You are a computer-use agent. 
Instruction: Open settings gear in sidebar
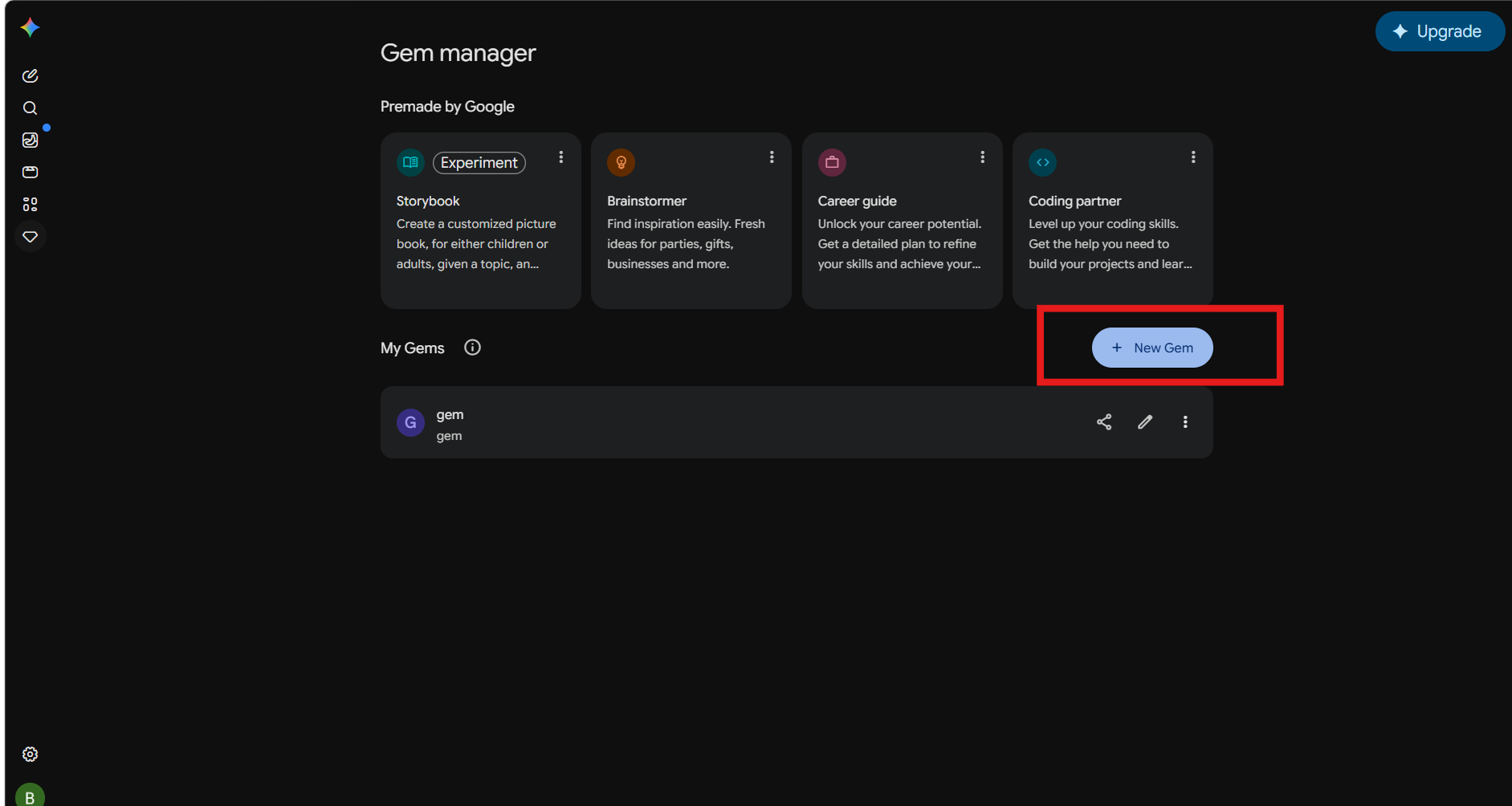tap(30, 754)
